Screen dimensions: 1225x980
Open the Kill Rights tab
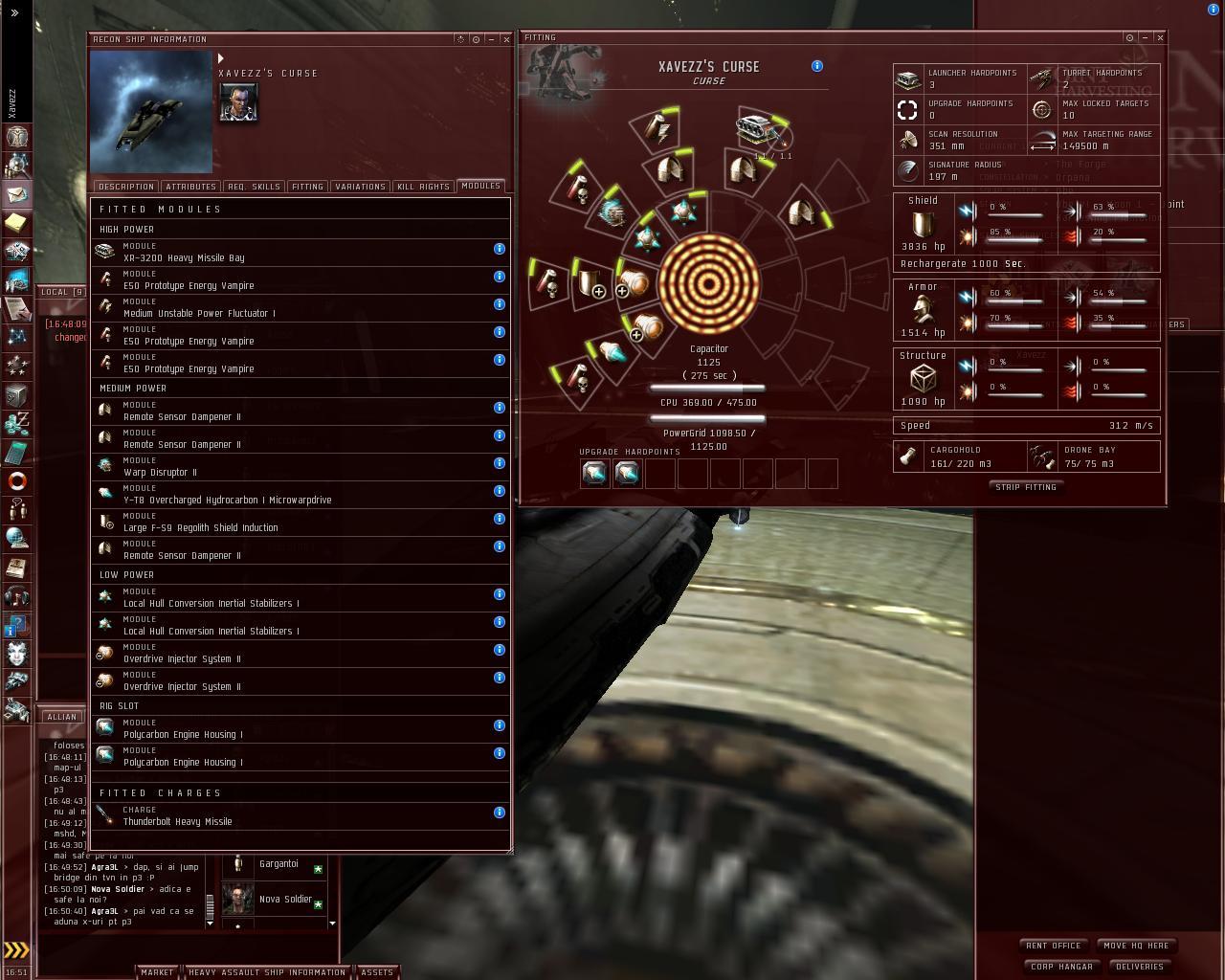(x=423, y=187)
